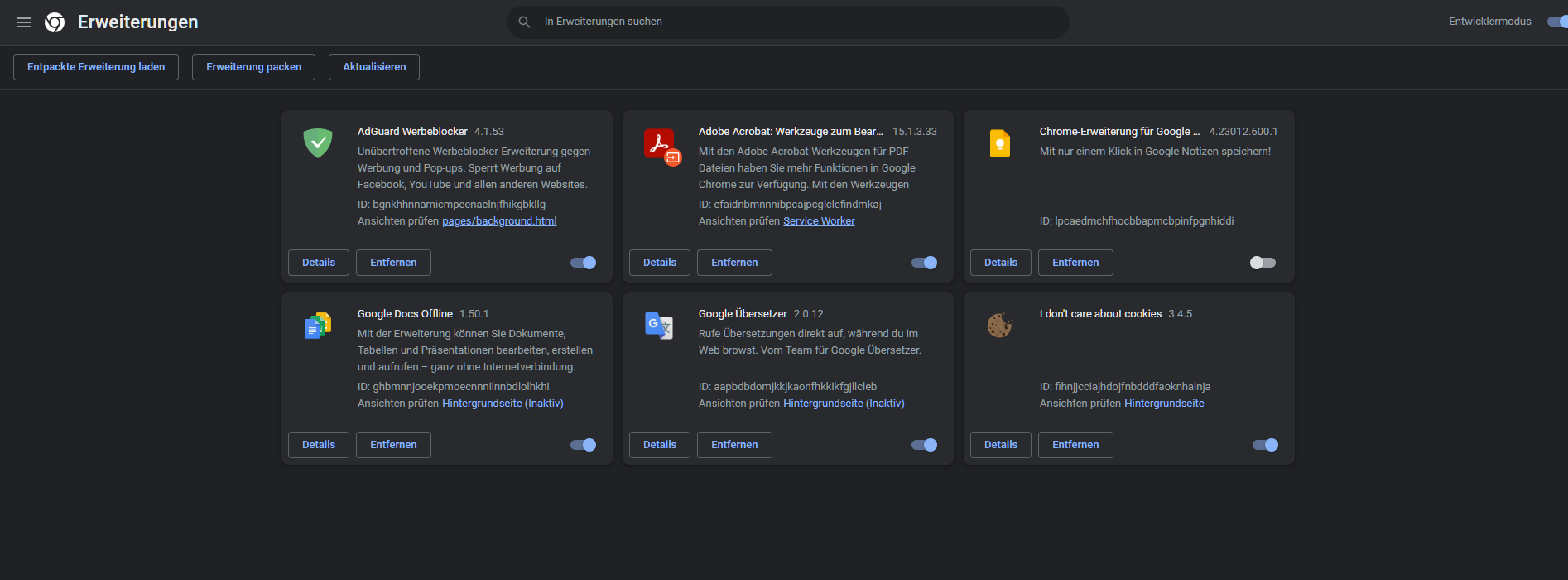
Task: Toggle Entwicklermodus switch
Action: (1557, 22)
